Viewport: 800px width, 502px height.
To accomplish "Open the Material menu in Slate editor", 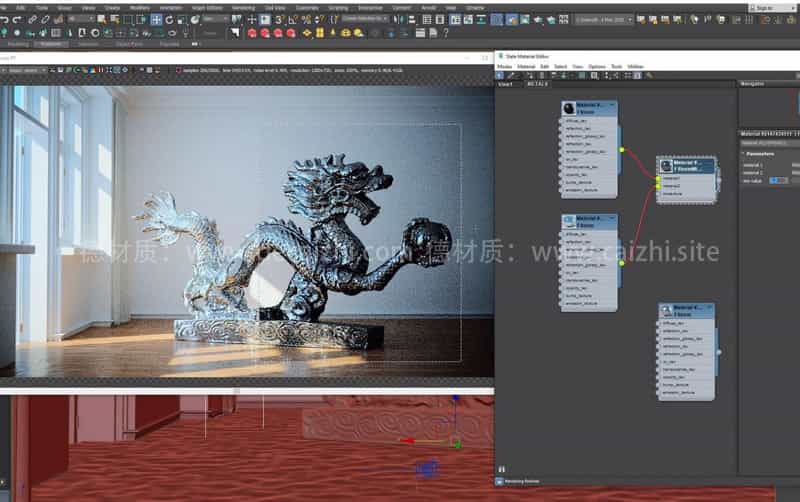I will (526, 66).
